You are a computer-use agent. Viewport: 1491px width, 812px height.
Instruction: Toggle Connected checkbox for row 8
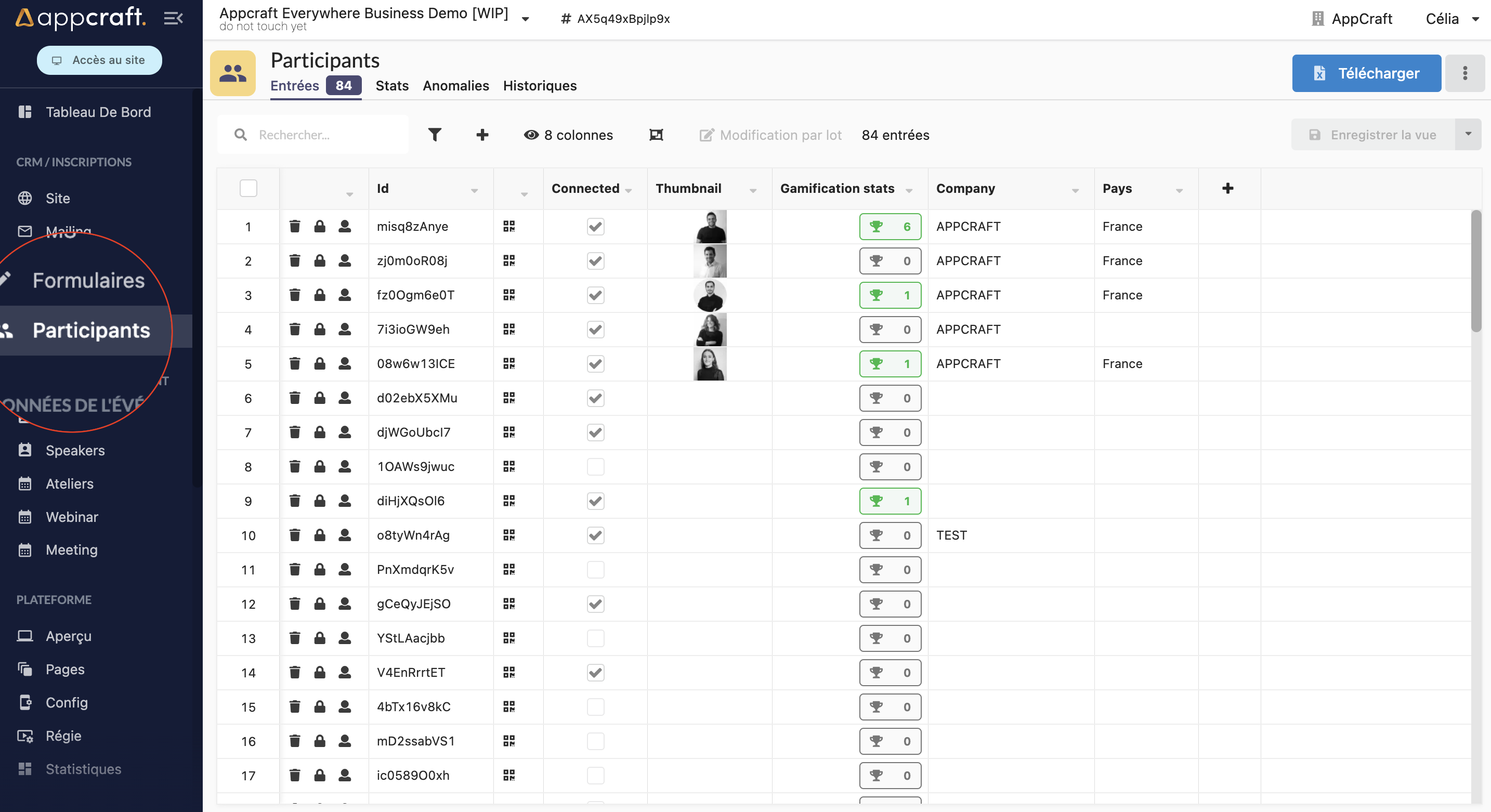point(596,466)
